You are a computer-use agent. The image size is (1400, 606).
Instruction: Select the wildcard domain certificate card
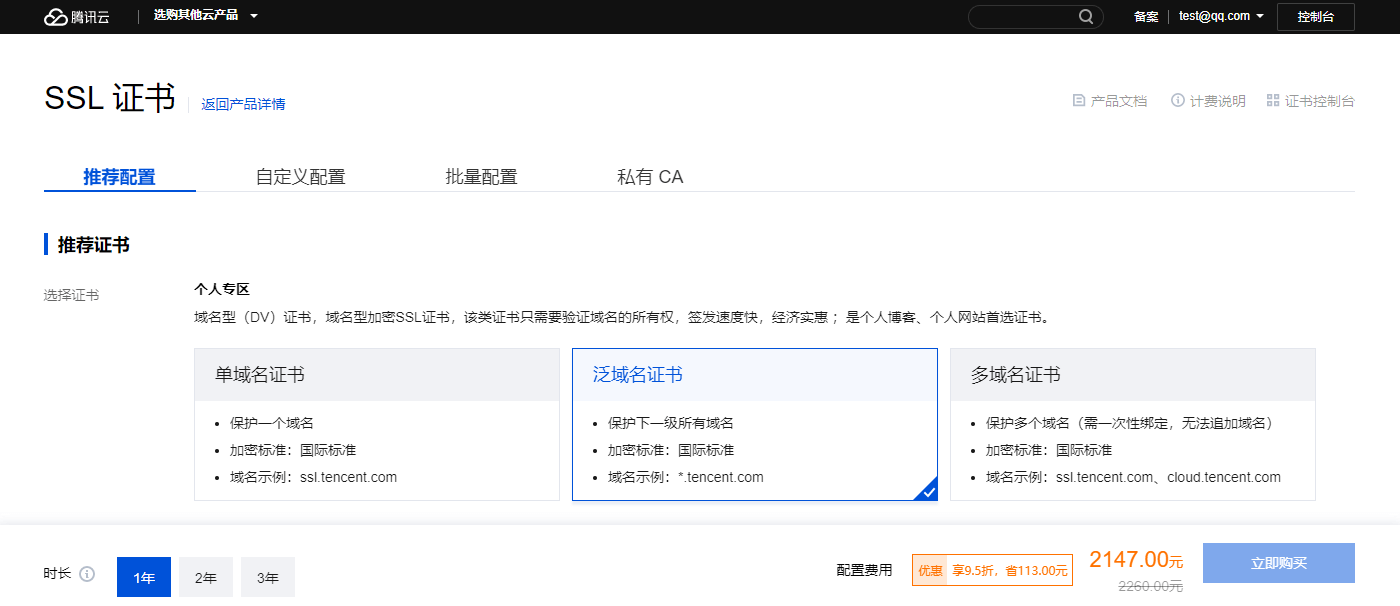(754, 424)
